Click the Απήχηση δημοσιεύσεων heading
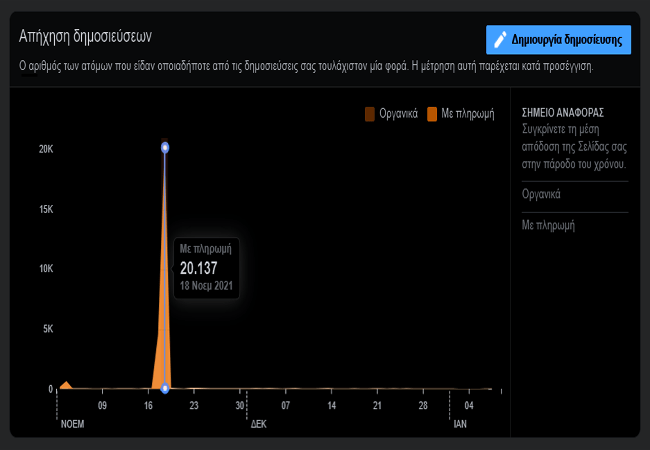This screenshot has height=450, width=650. pyautogui.click(x=85, y=36)
